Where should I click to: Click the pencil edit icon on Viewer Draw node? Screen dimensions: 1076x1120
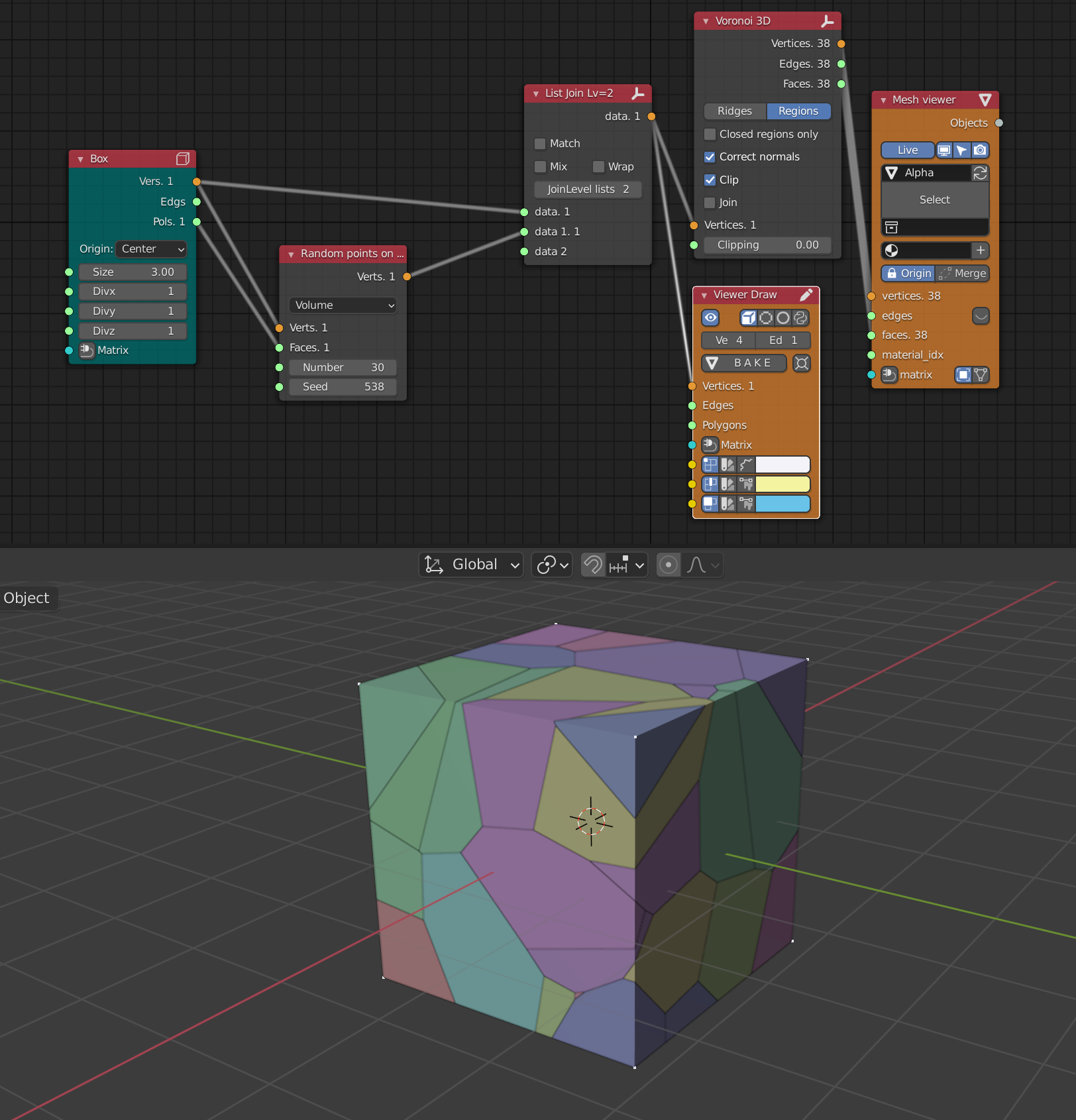coord(807,295)
